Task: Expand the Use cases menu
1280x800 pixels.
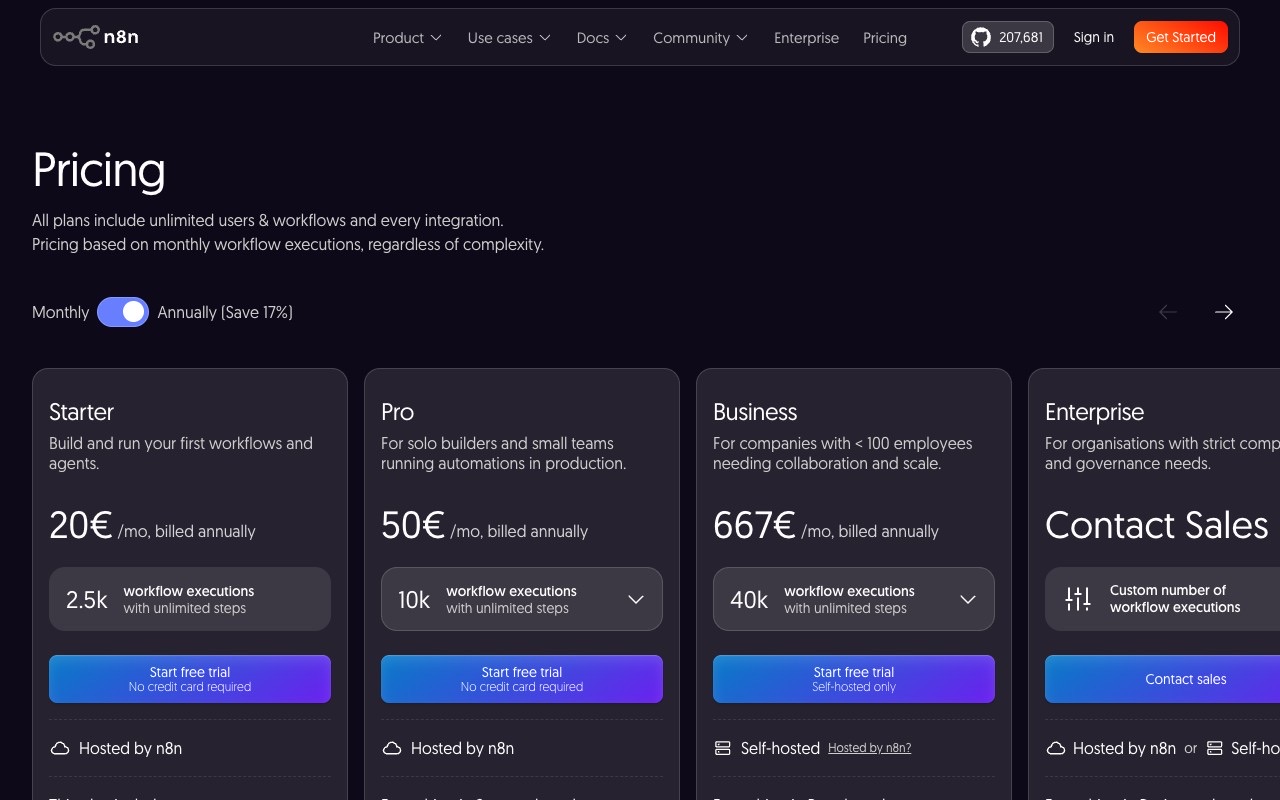Action: (x=509, y=38)
